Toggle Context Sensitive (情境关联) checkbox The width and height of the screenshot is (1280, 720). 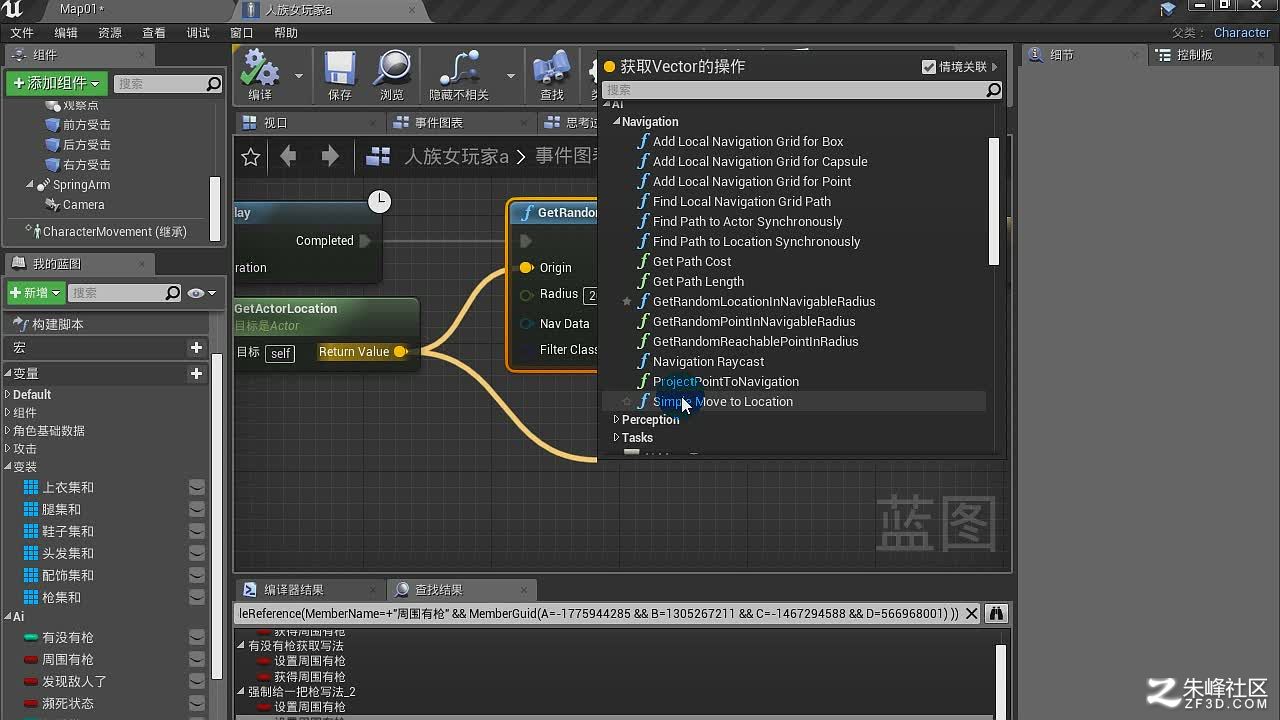click(929, 67)
